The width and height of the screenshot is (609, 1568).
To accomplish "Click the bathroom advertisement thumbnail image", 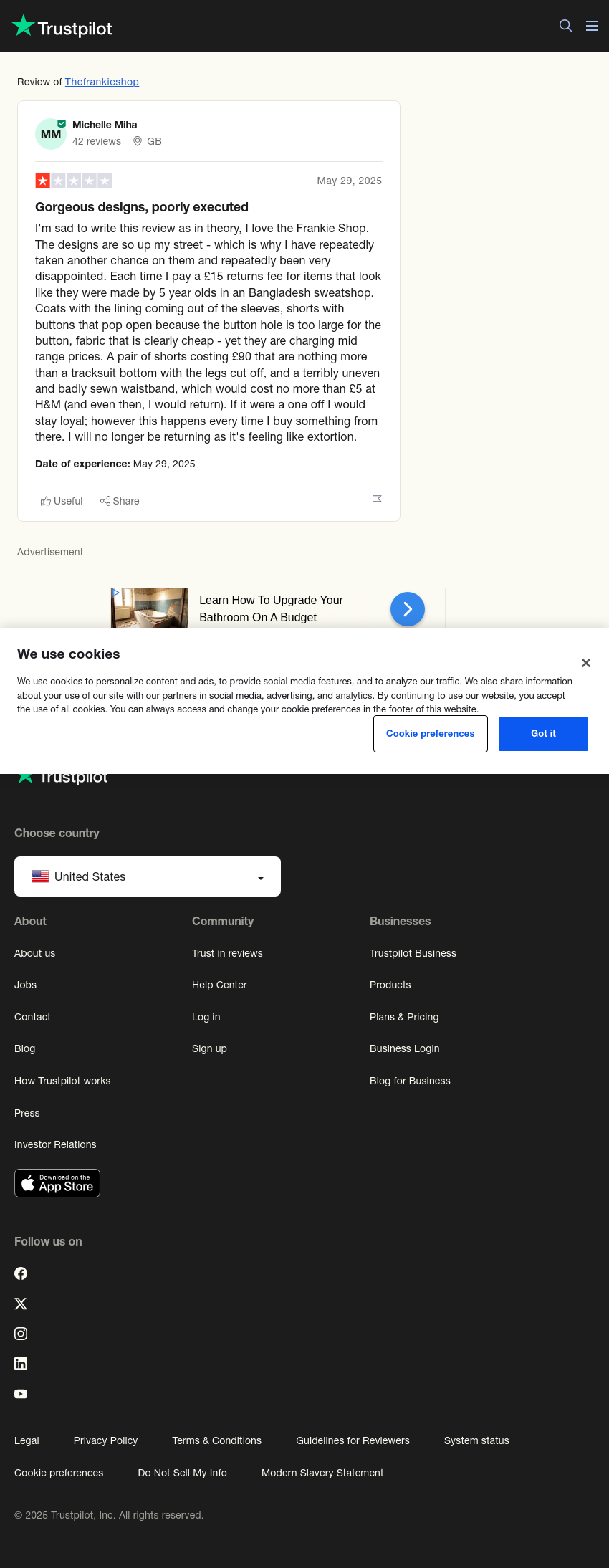I will tap(150, 608).
